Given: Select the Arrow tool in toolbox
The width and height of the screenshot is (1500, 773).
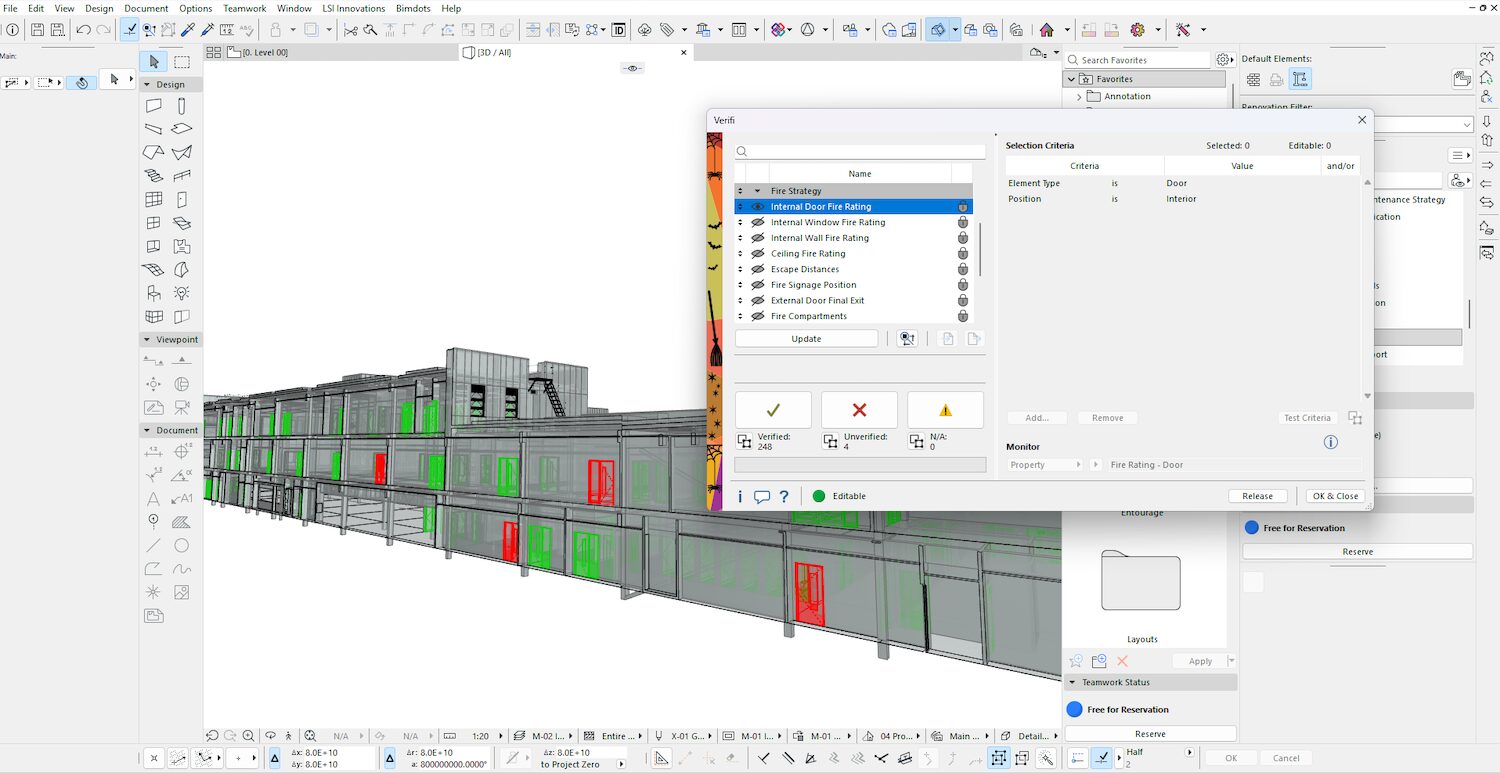Looking at the screenshot, I should click(x=154, y=62).
